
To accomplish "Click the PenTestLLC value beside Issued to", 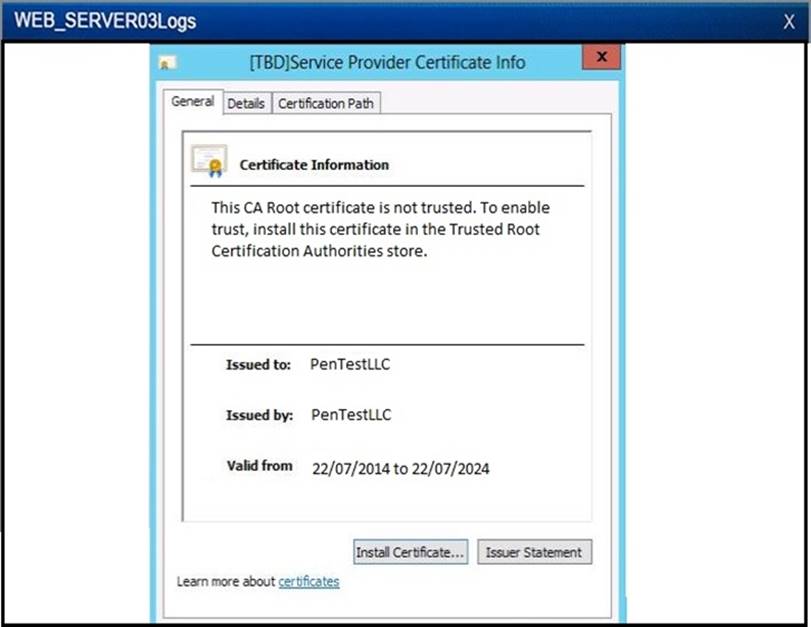I will [350, 365].
